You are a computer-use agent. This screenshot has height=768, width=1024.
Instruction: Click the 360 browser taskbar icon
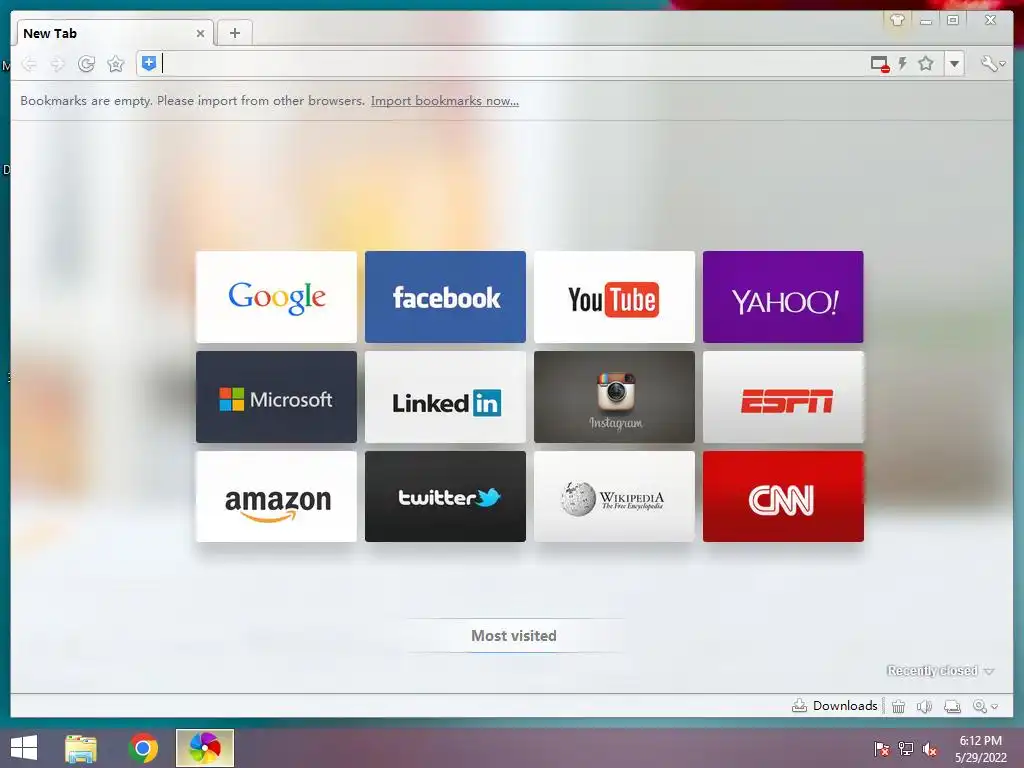pos(205,748)
